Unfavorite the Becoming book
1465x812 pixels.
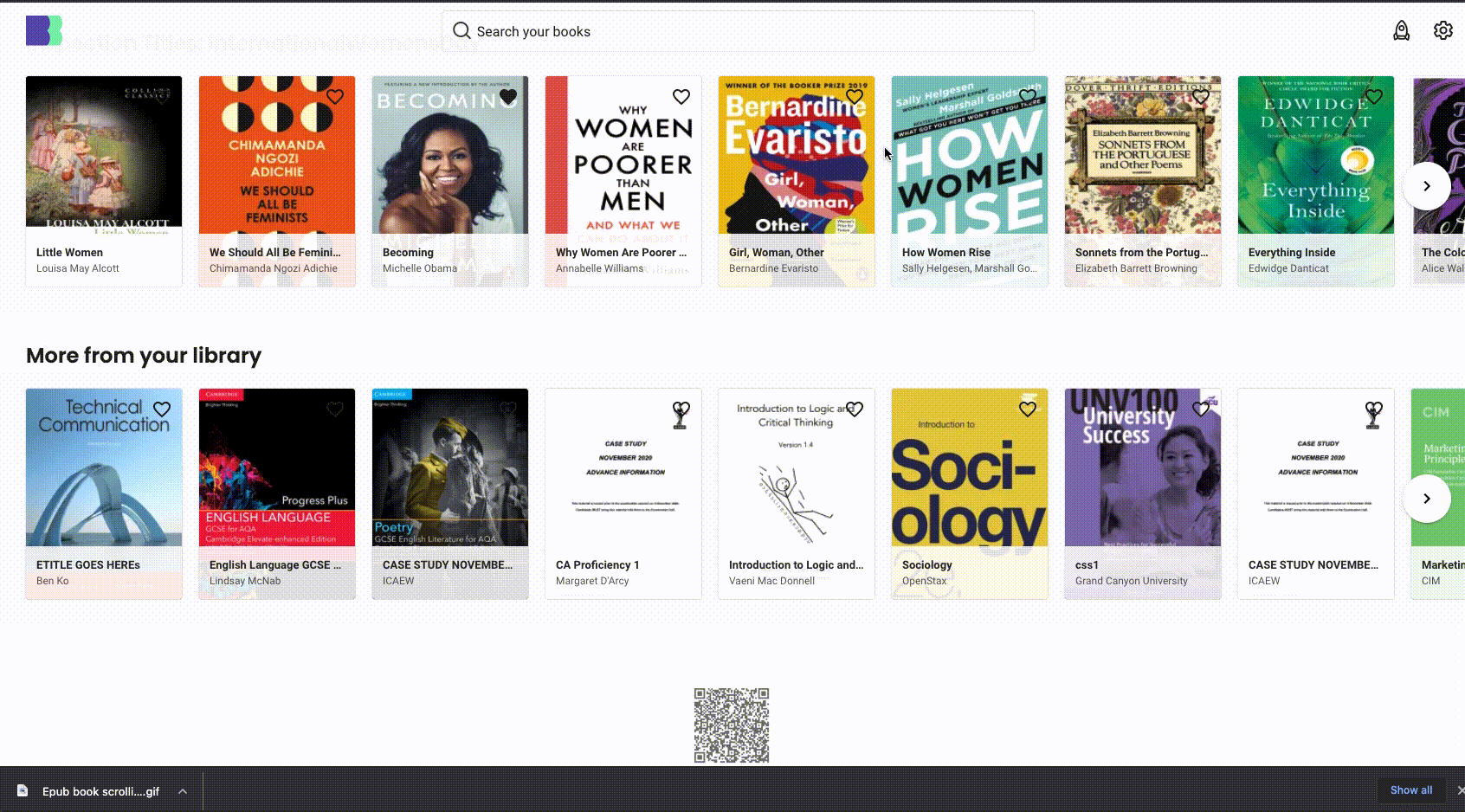click(508, 97)
